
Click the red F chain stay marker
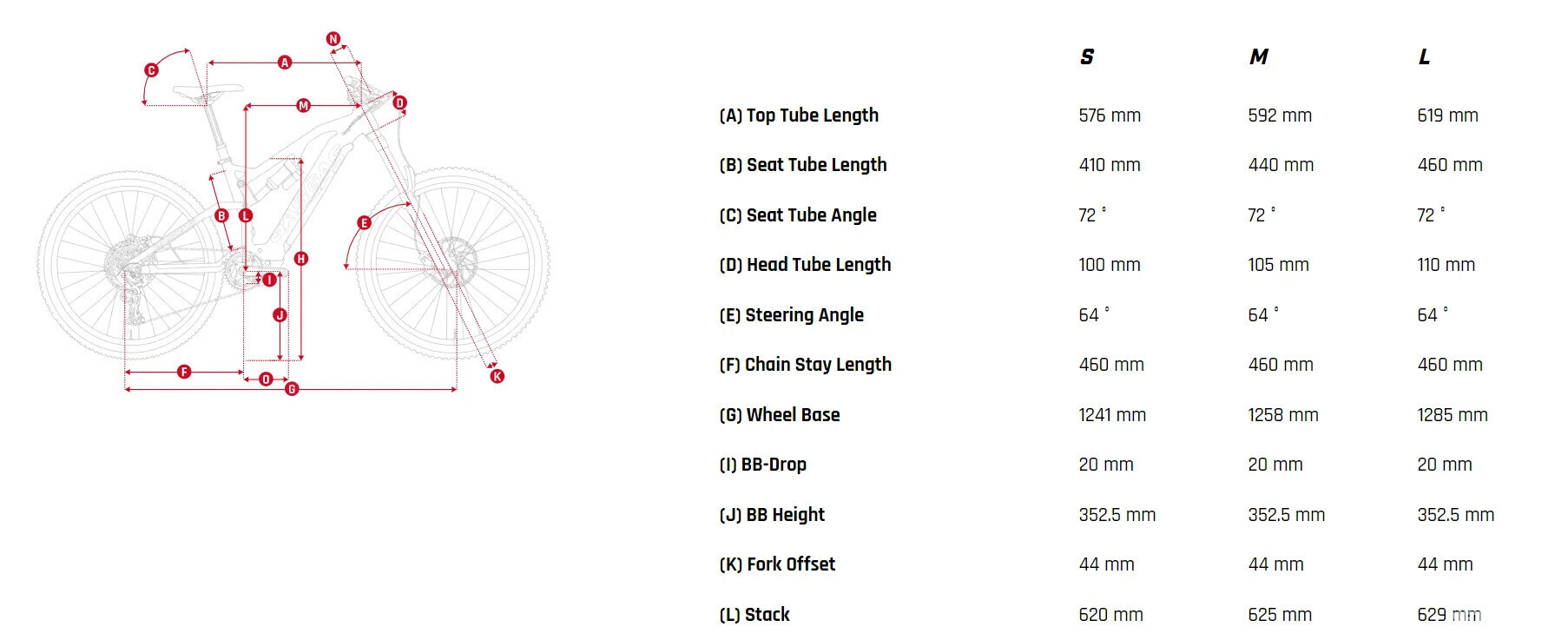click(184, 372)
